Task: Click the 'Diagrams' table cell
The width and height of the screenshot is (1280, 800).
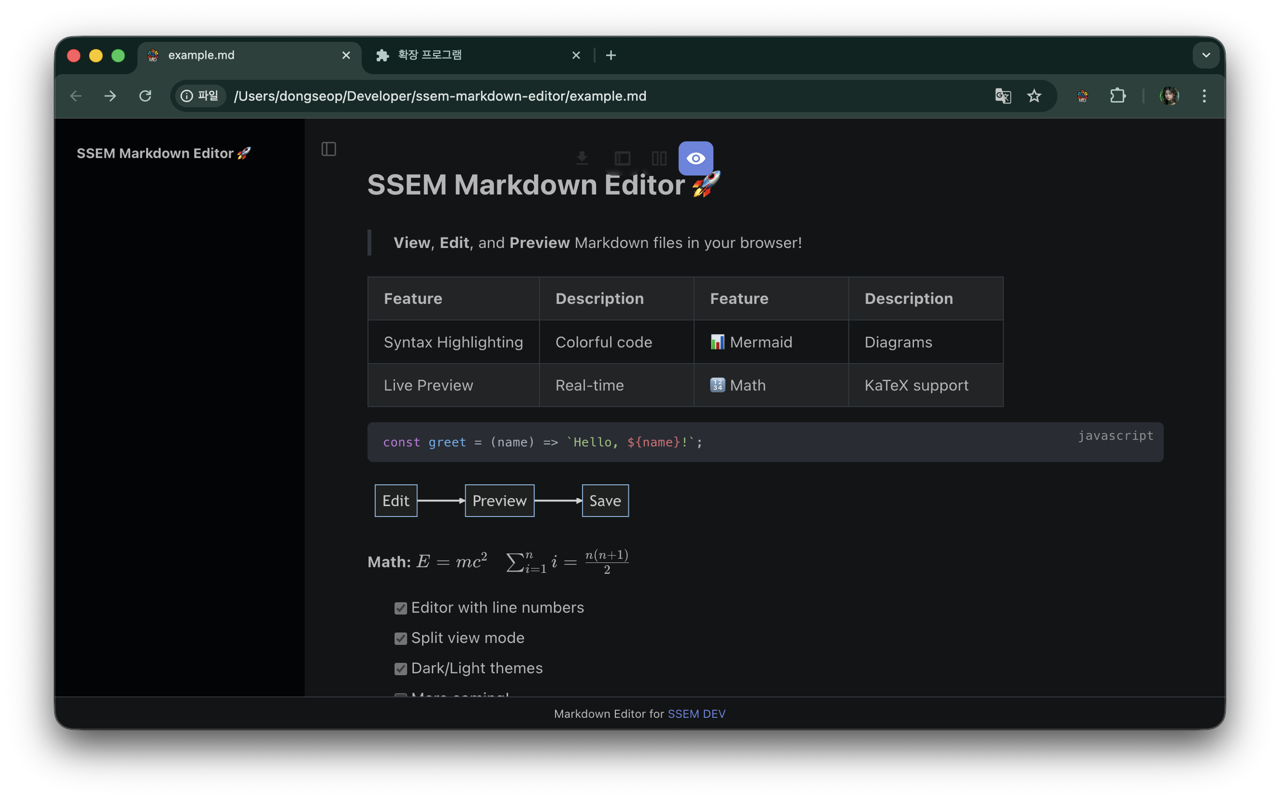Action: tap(926, 342)
